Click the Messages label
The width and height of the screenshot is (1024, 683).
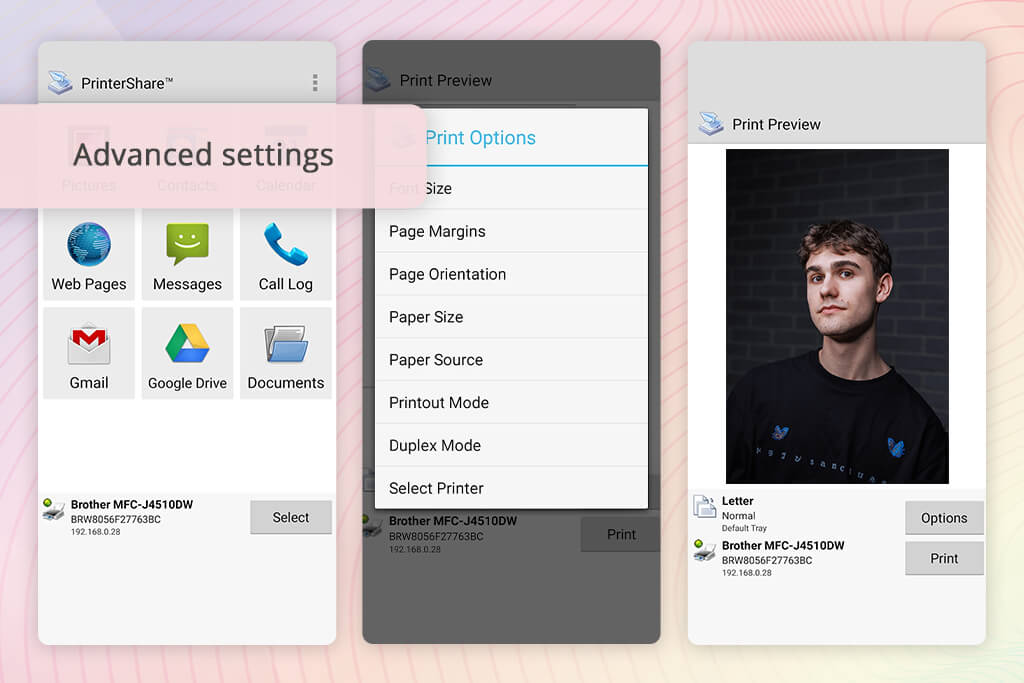(x=187, y=284)
